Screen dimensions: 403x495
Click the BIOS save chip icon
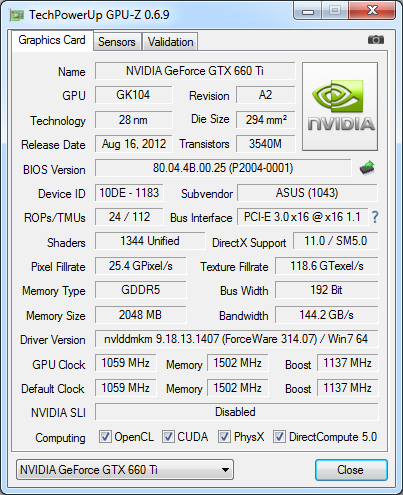[x=367, y=168]
